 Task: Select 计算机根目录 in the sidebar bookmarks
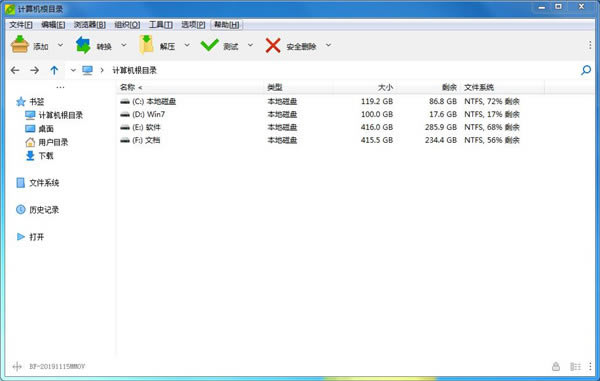point(60,115)
